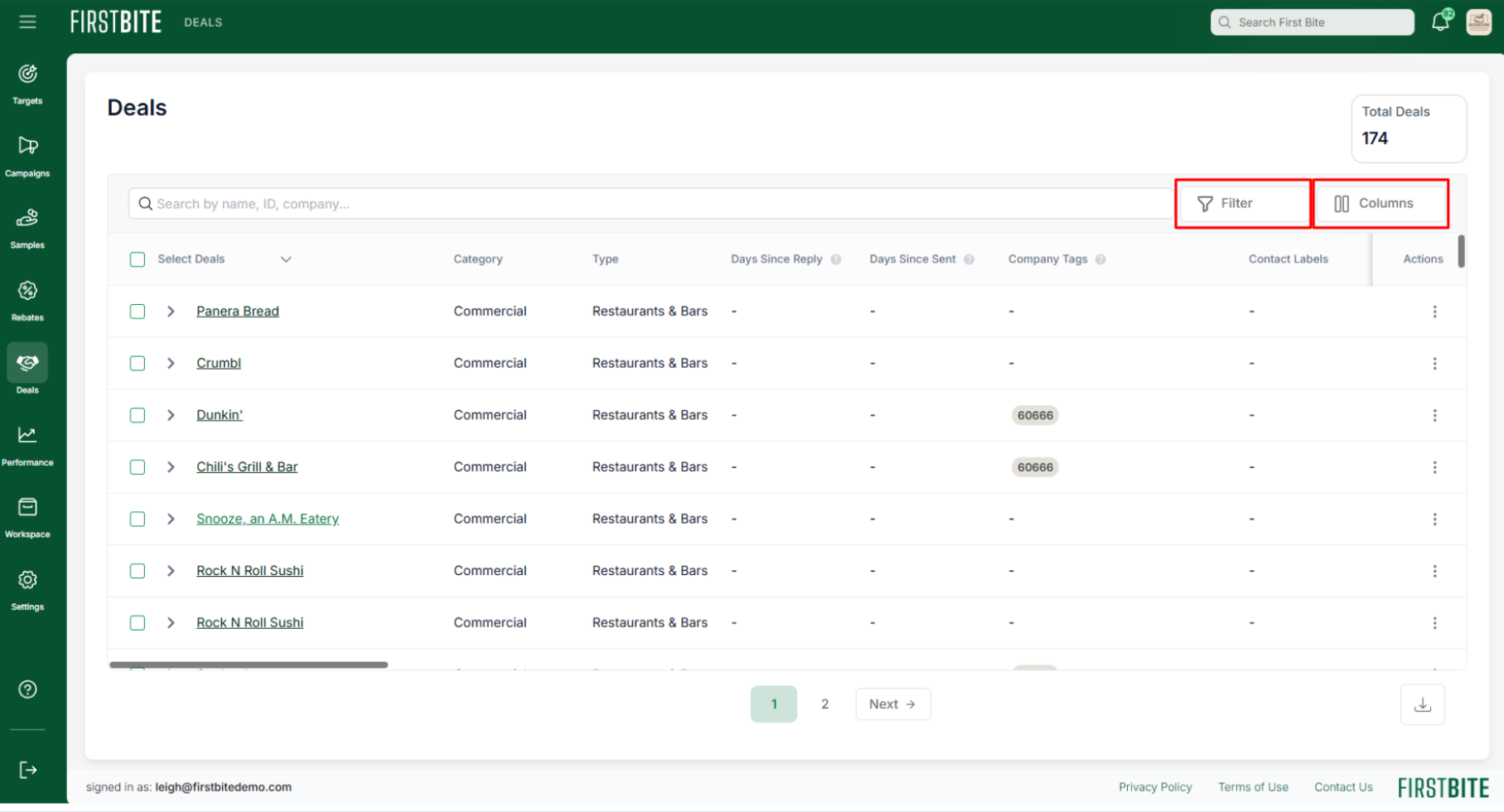Open Workspace in the sidebar
The height and width of the screenshot is (812, 1504).
point(27,518)
